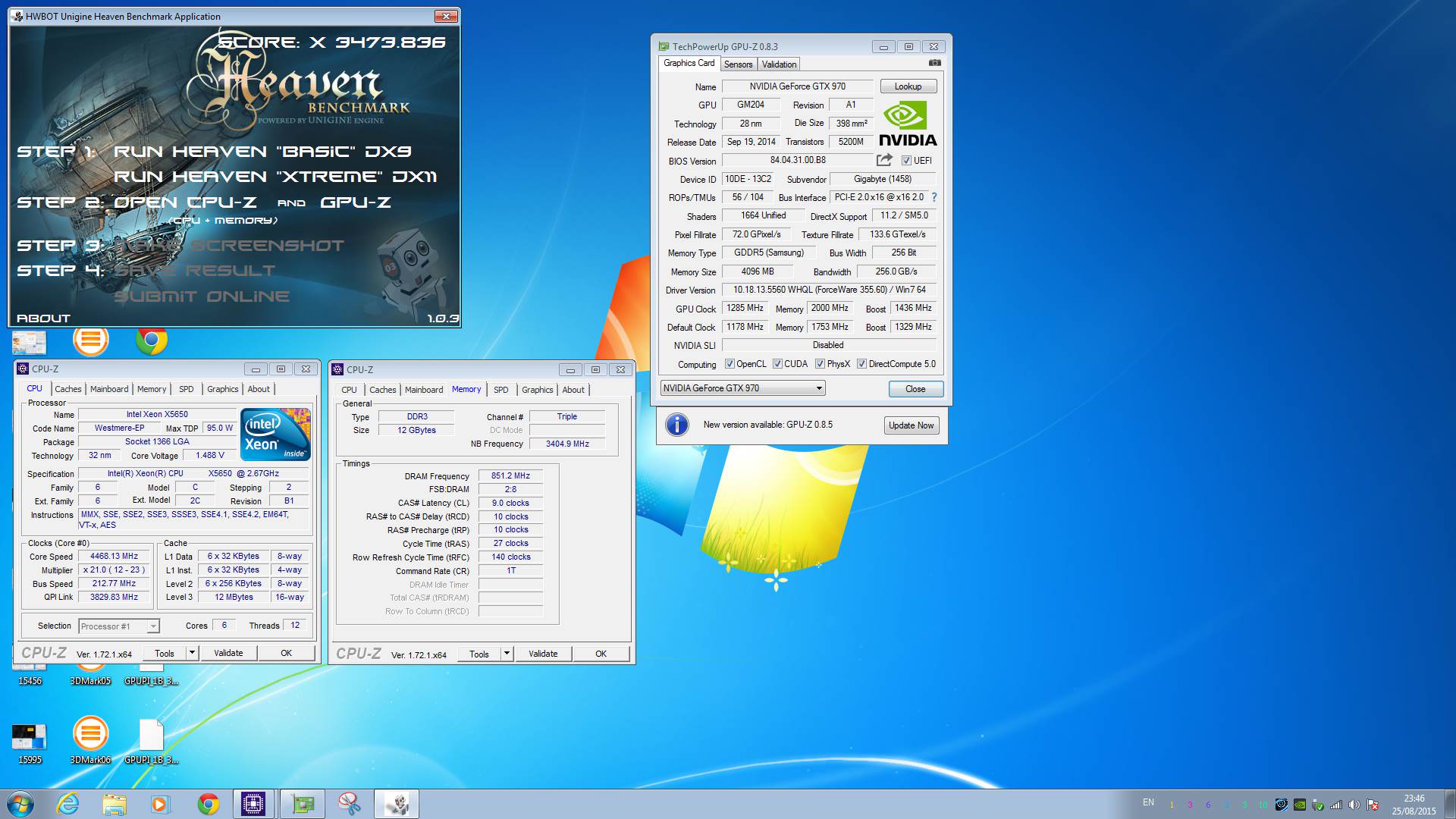
Task: Switch to Chrome on the taskbar
Action: click(x=208, y=804)
